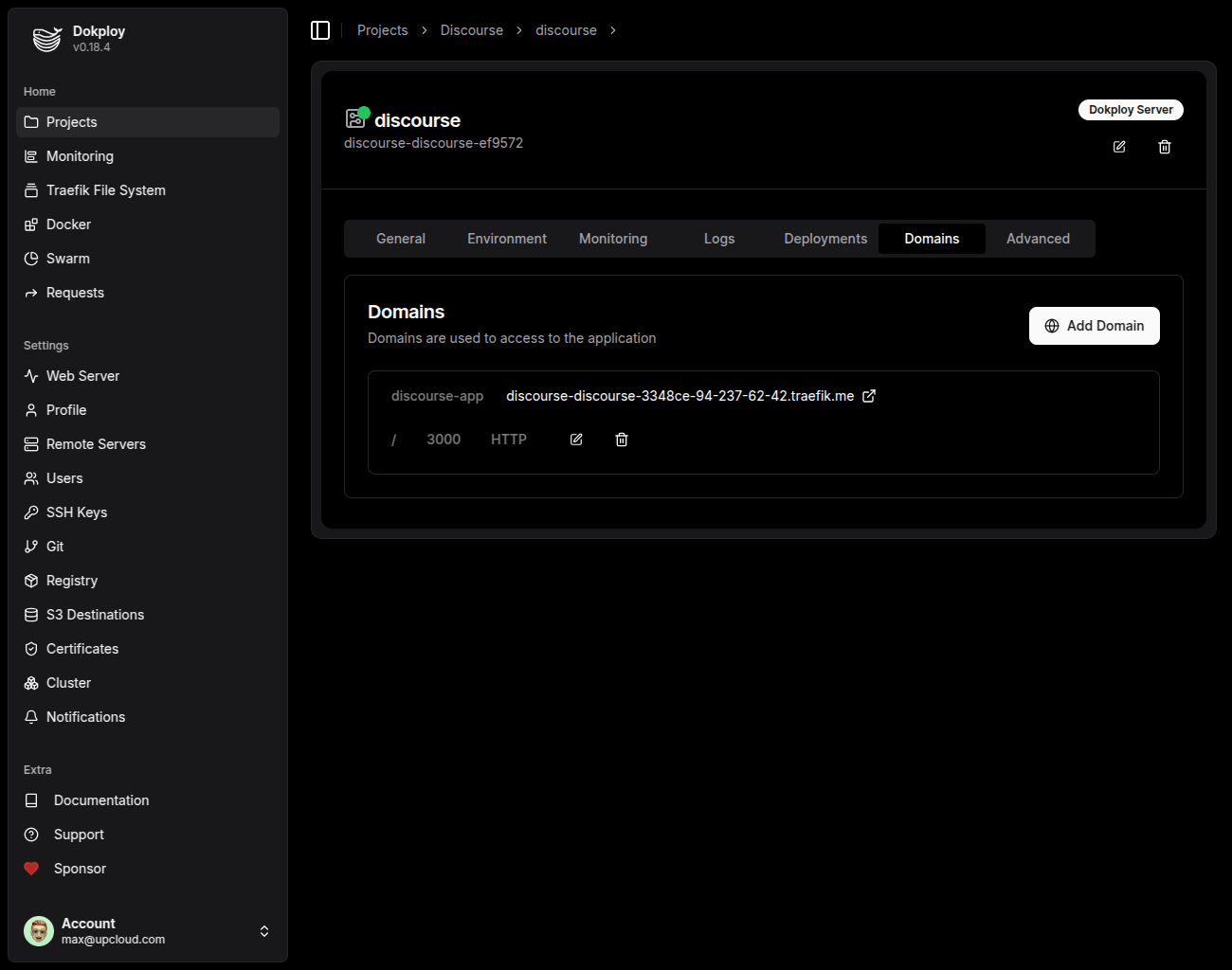The width and height of the screenshot is (1232, 970).
Task: Click the Dokploy logo in the sidebar
Action: click(45, 38)
